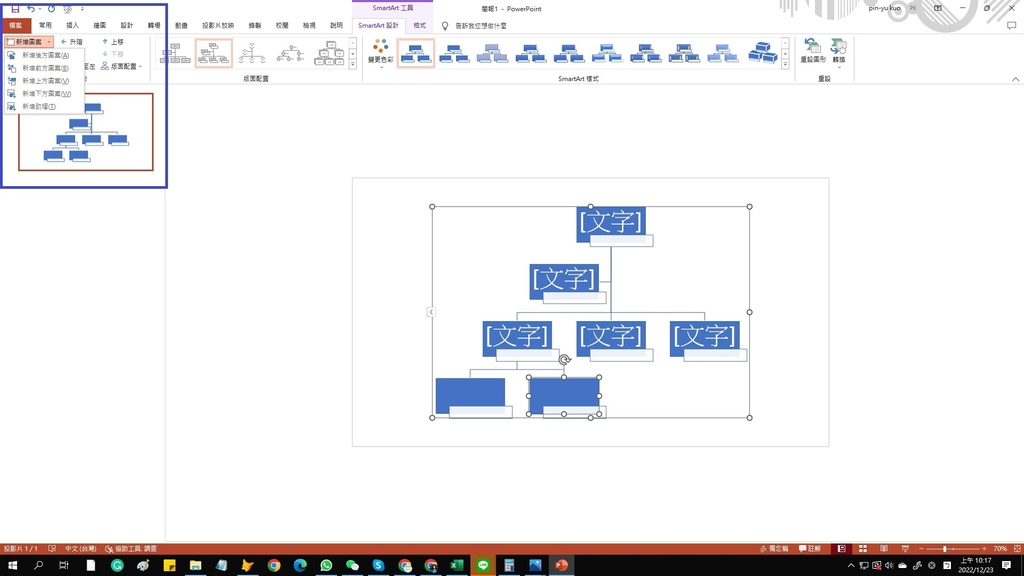Open the 動畫 ribbon tab

coord(181,25)
